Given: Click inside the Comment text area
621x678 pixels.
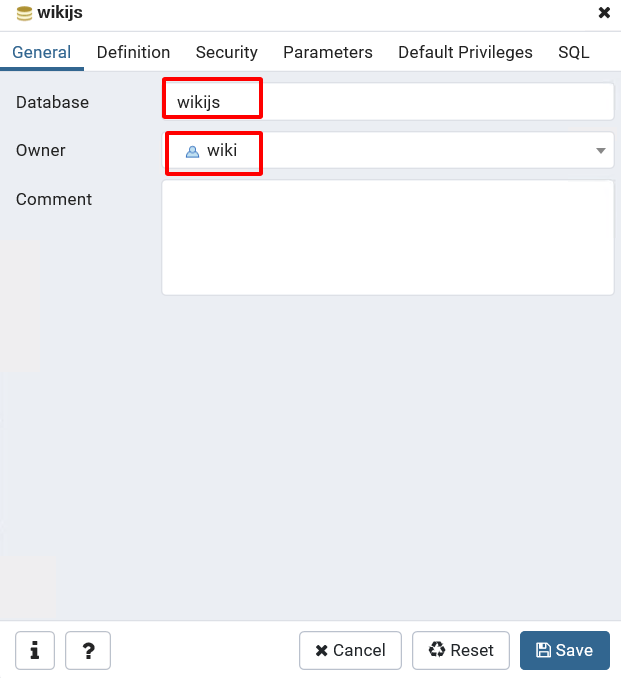Looking at the screenshot, I should pyautogui.click(x=387, y=237).
